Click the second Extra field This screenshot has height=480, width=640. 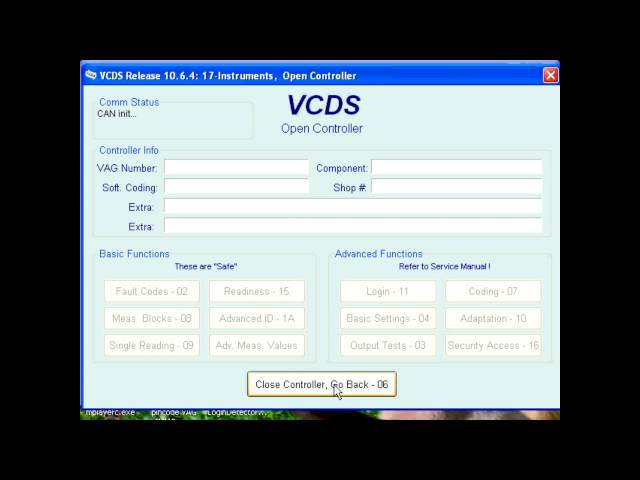[353, 226]
